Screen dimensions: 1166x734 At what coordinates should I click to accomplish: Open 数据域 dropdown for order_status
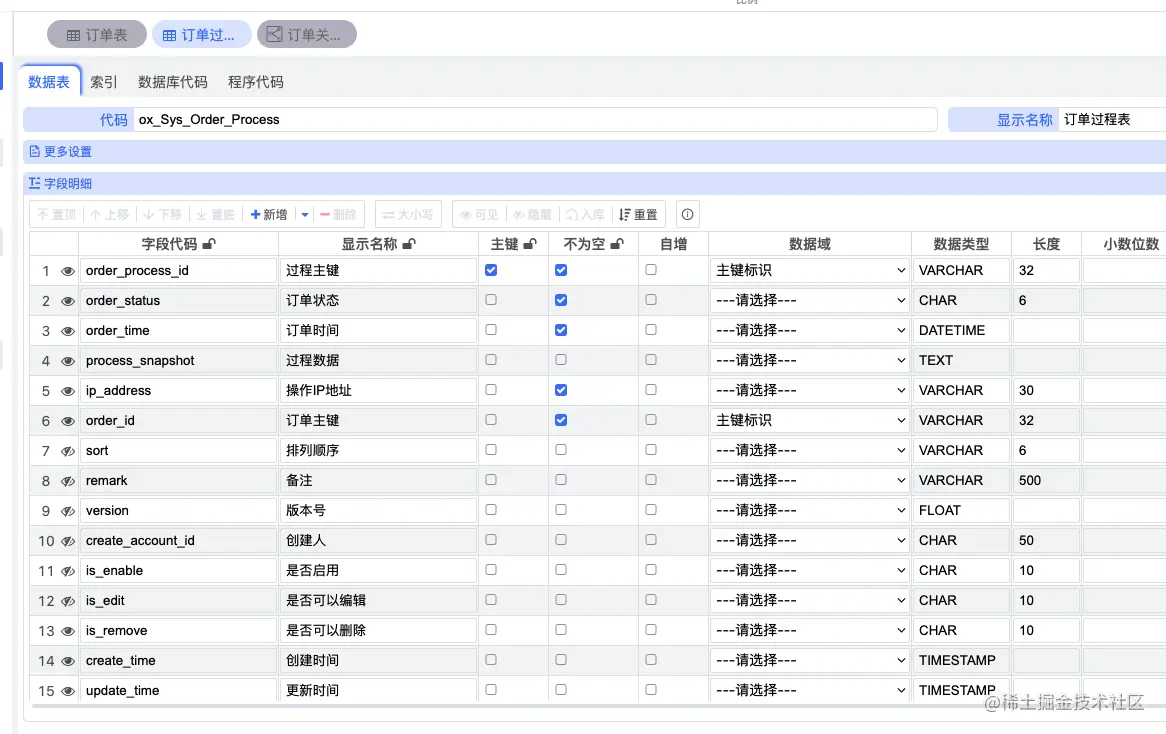[x=810, y=300]
